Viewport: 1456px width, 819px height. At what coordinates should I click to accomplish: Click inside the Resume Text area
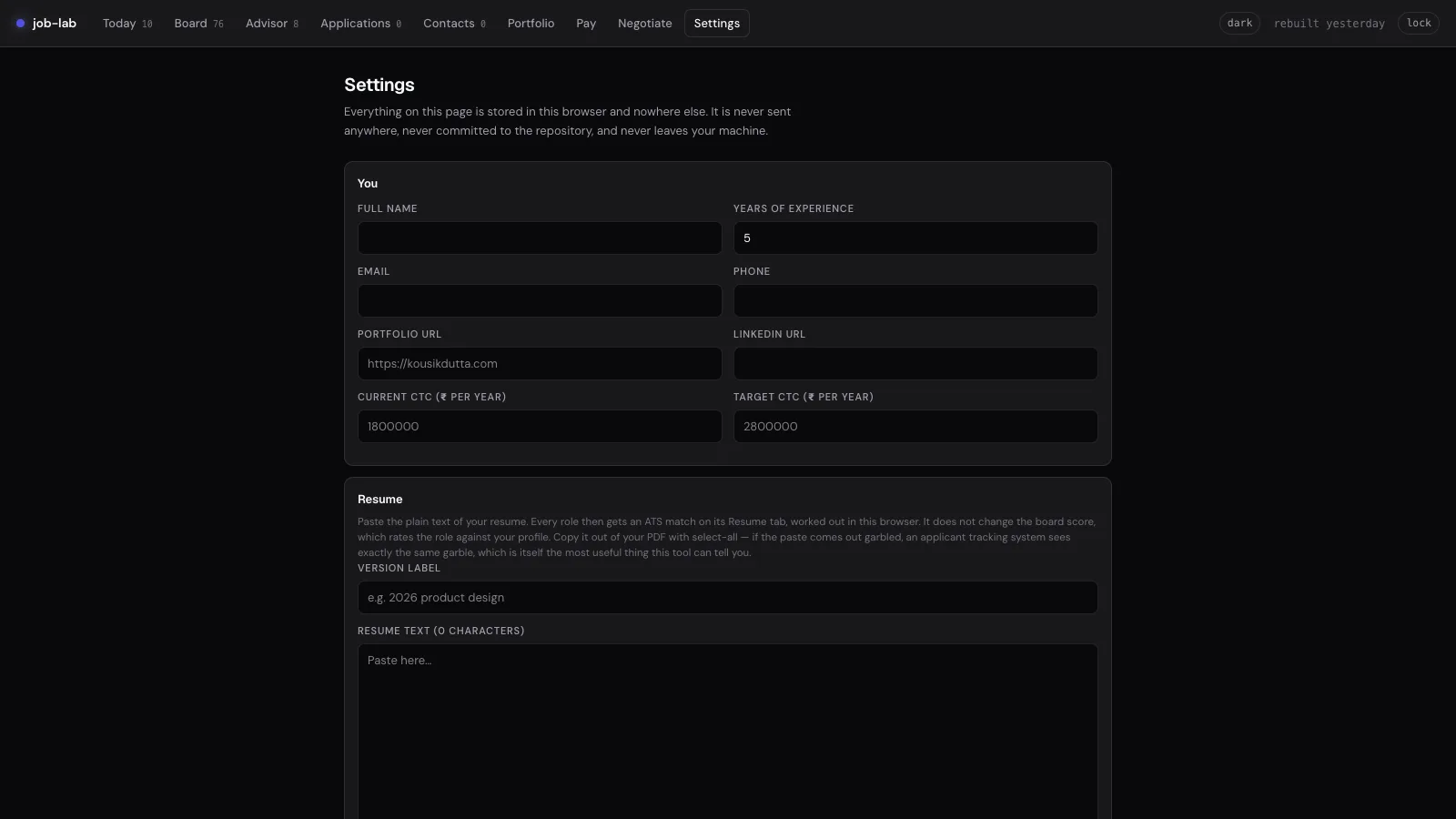coord(727,733)
